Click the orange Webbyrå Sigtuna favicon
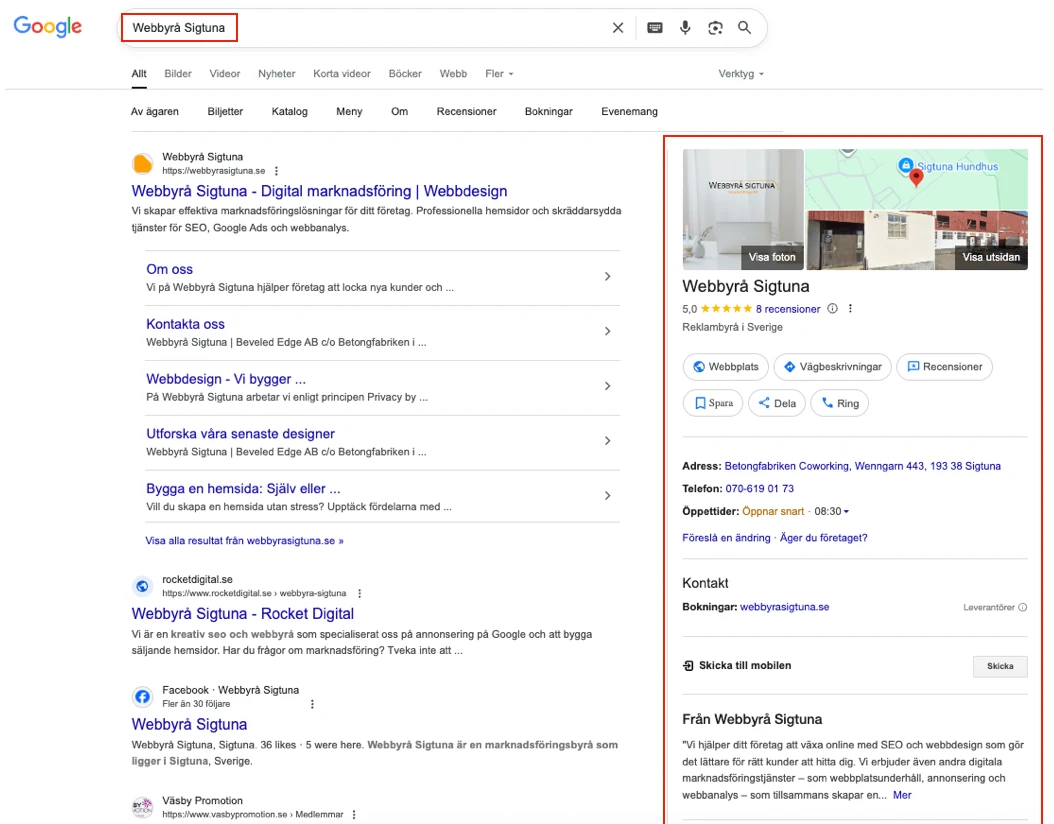1054x824 pixels. tap(143, 163)
